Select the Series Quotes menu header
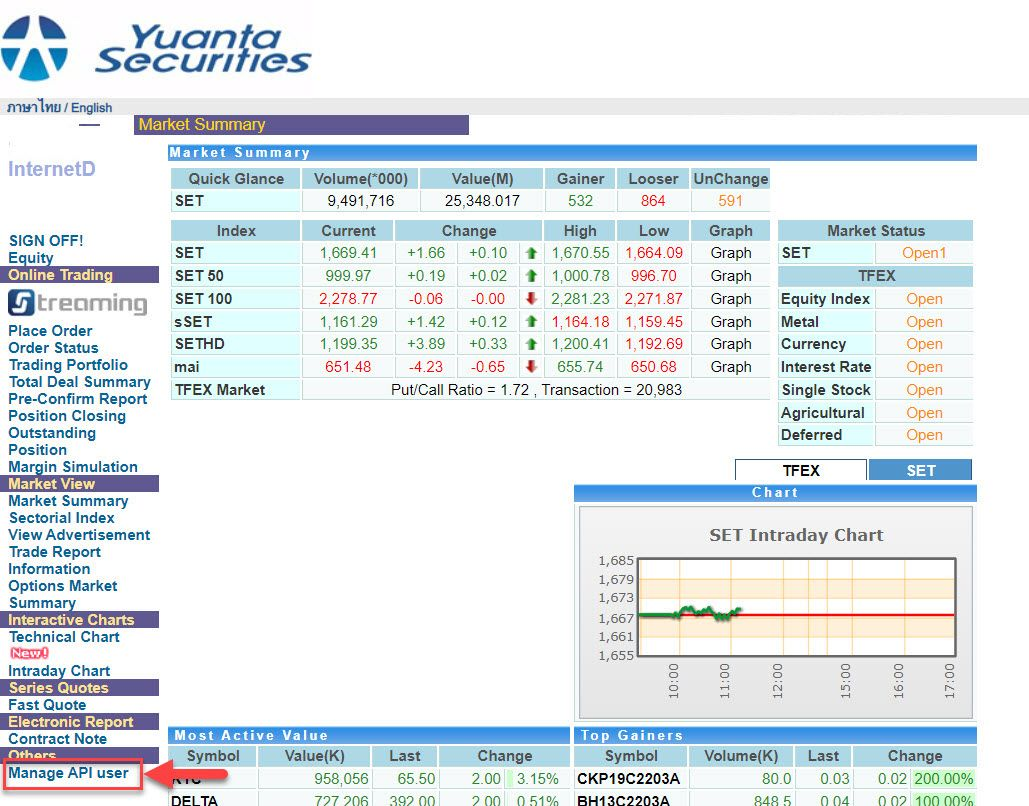The image size is (1029, 806). [x=79, y=688]
